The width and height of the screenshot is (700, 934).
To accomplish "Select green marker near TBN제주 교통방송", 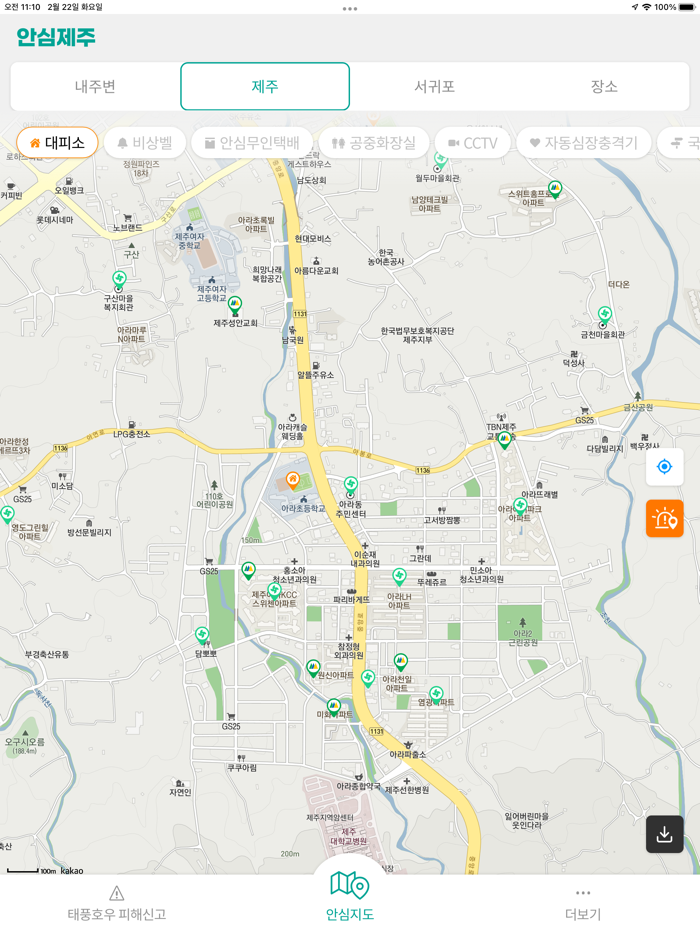I will 505,440.
